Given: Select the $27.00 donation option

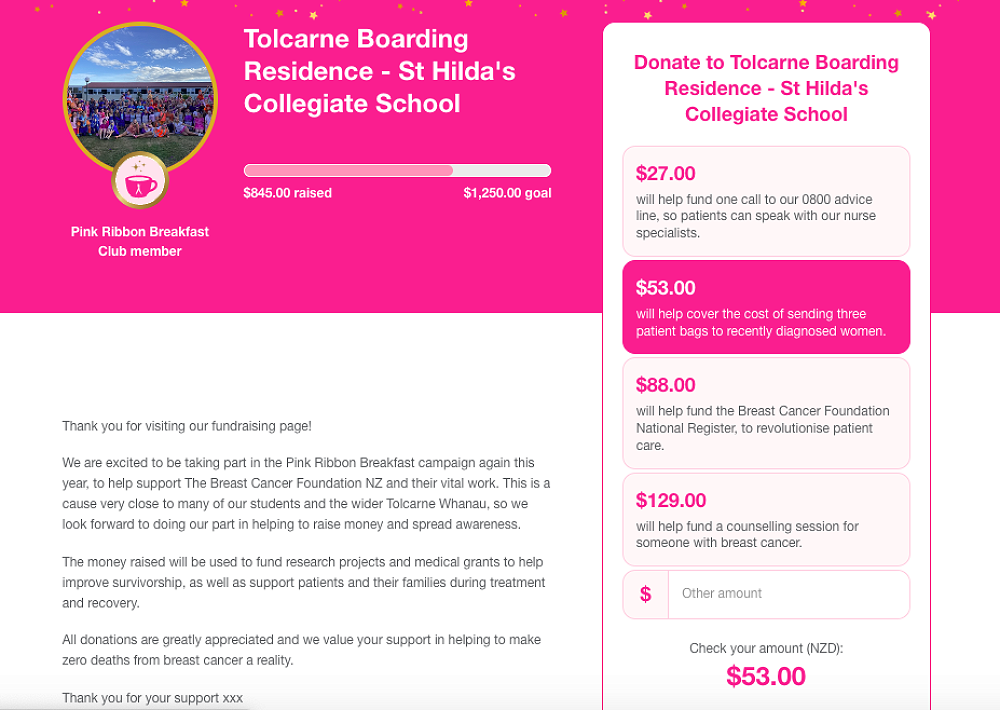Looking at the screenshot, I should [766, 201].
